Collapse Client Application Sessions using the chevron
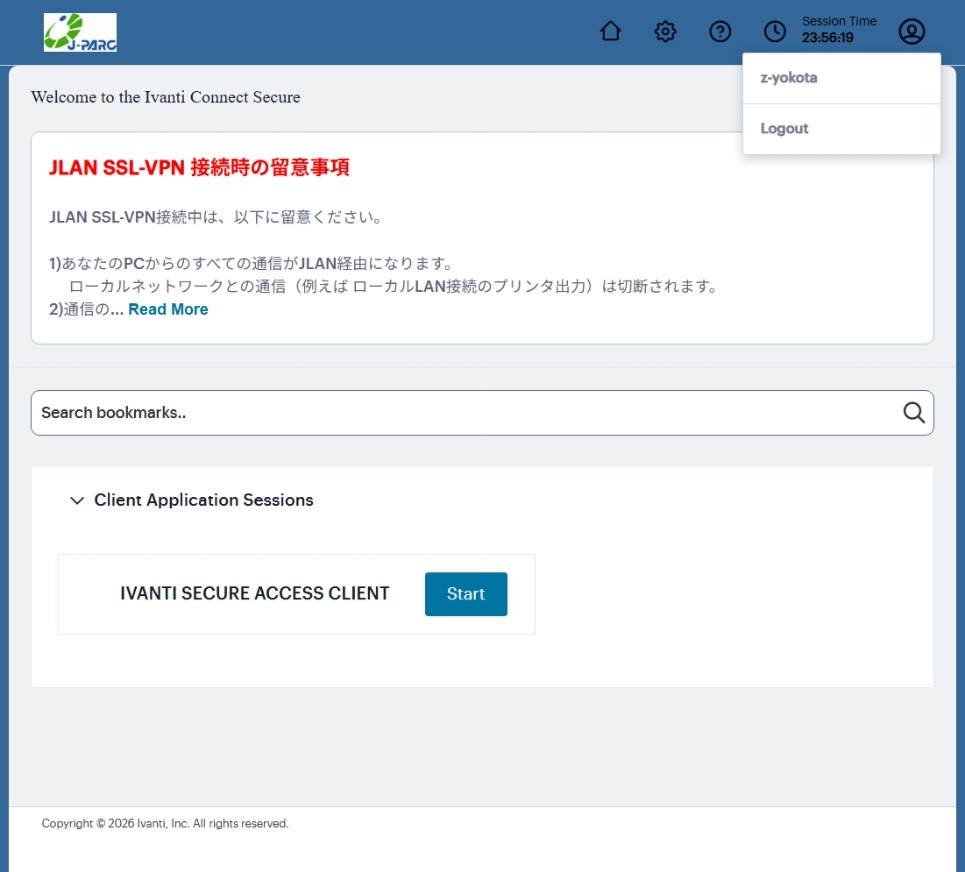This screenshot has width=965, height=872. click(x=77, y=501)
